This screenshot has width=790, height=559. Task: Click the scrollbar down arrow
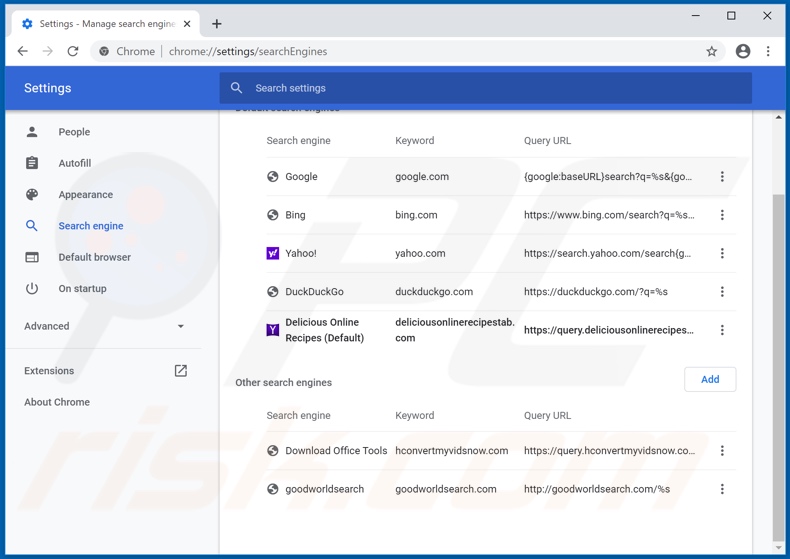(779, 547)
